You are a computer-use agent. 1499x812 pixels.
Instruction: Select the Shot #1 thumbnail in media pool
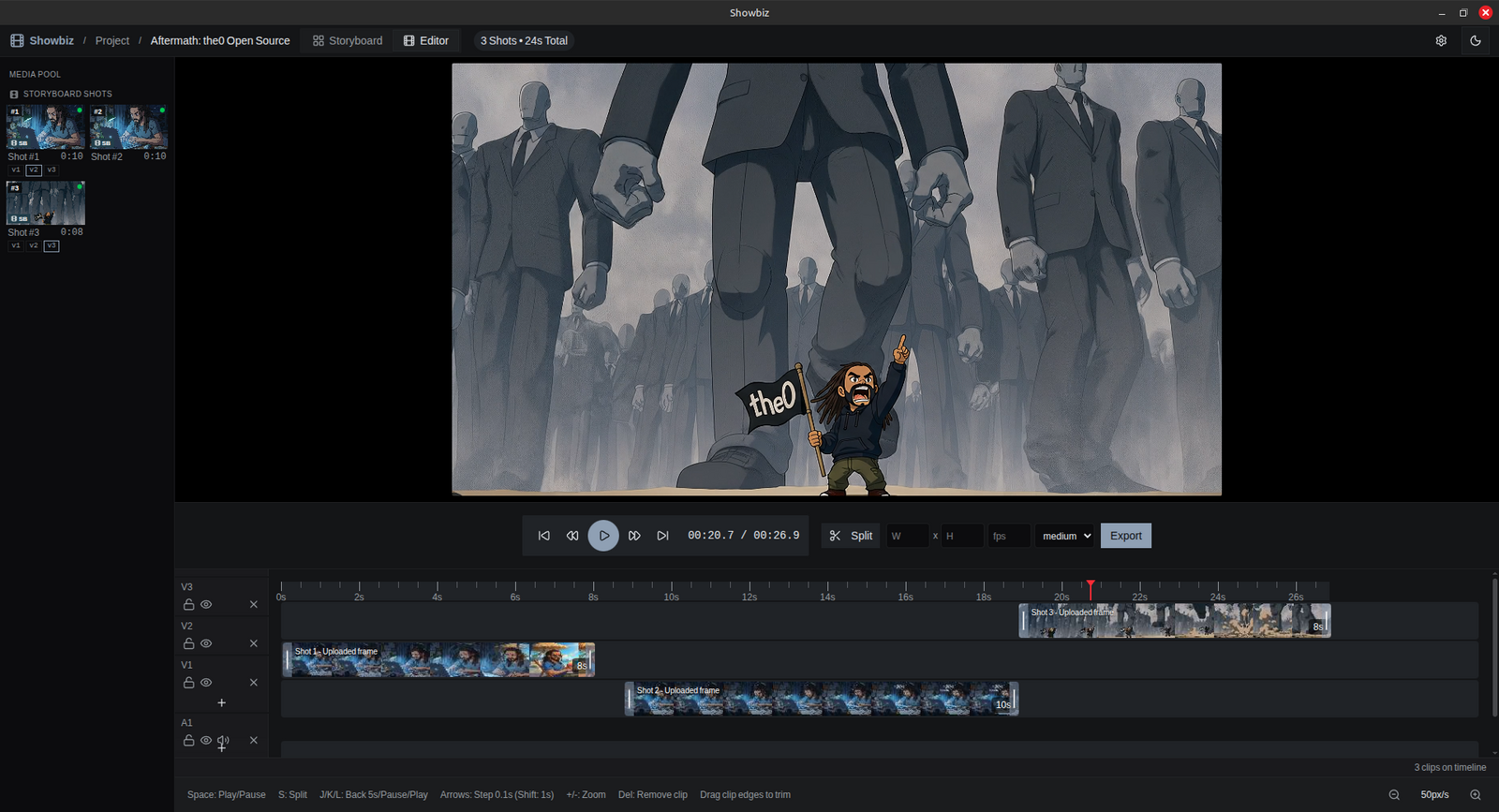(x=46, y=126)
